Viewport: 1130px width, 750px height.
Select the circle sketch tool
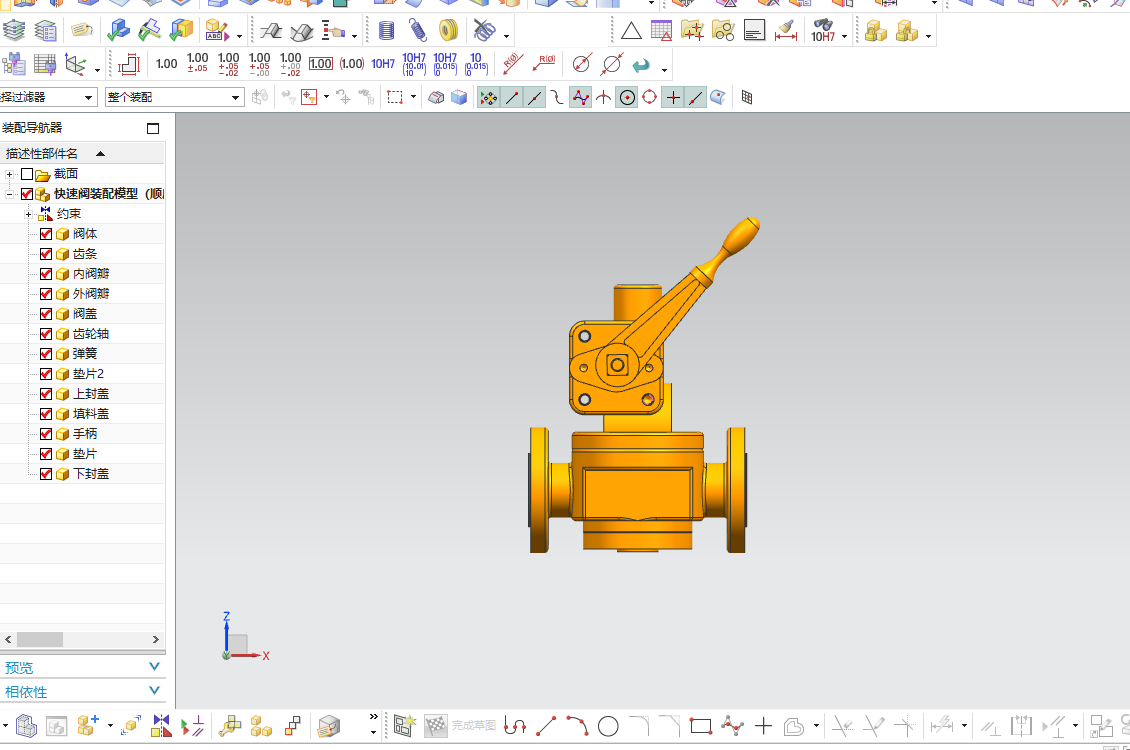pyautogui.click(x=608, y=725)
